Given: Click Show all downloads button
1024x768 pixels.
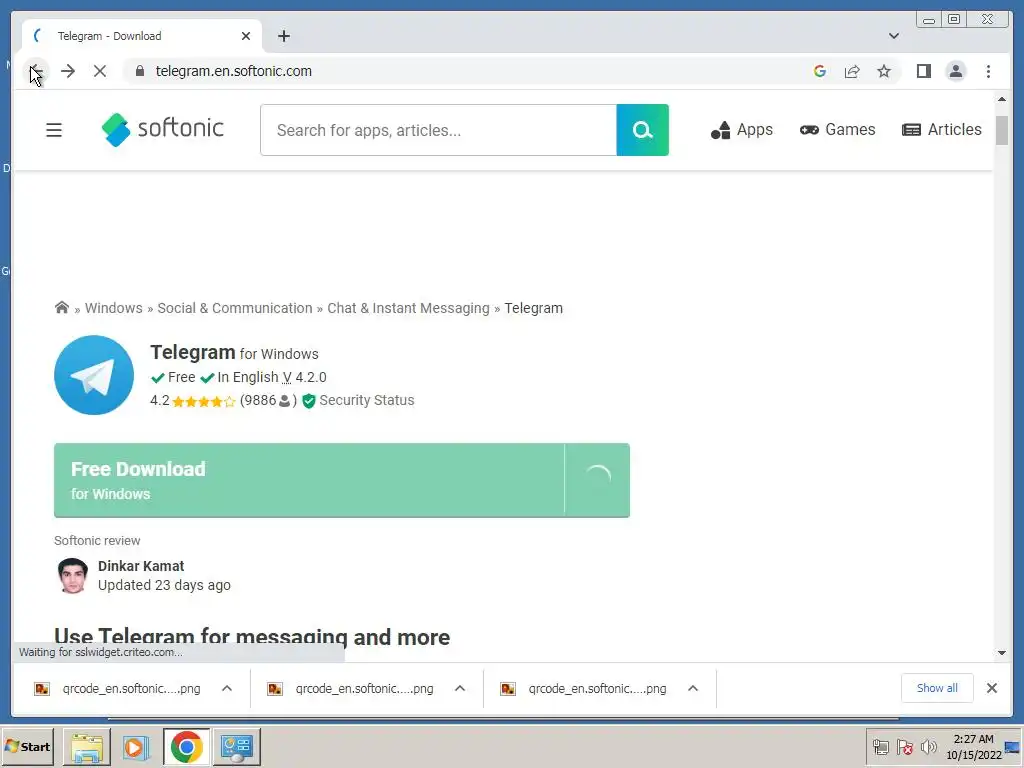Looking at the screenshot, I should click(x=937, y=688).
